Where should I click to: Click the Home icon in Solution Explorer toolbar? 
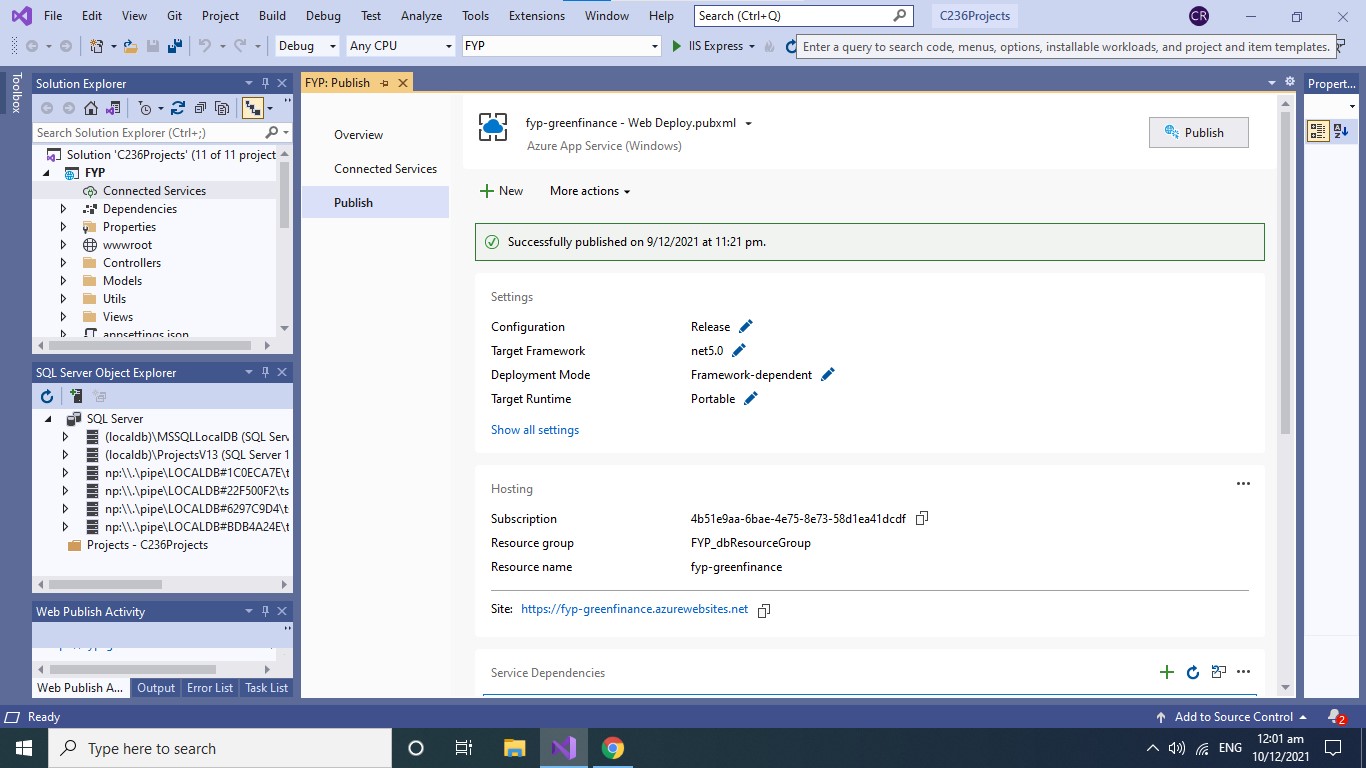(x=91, y=108)
